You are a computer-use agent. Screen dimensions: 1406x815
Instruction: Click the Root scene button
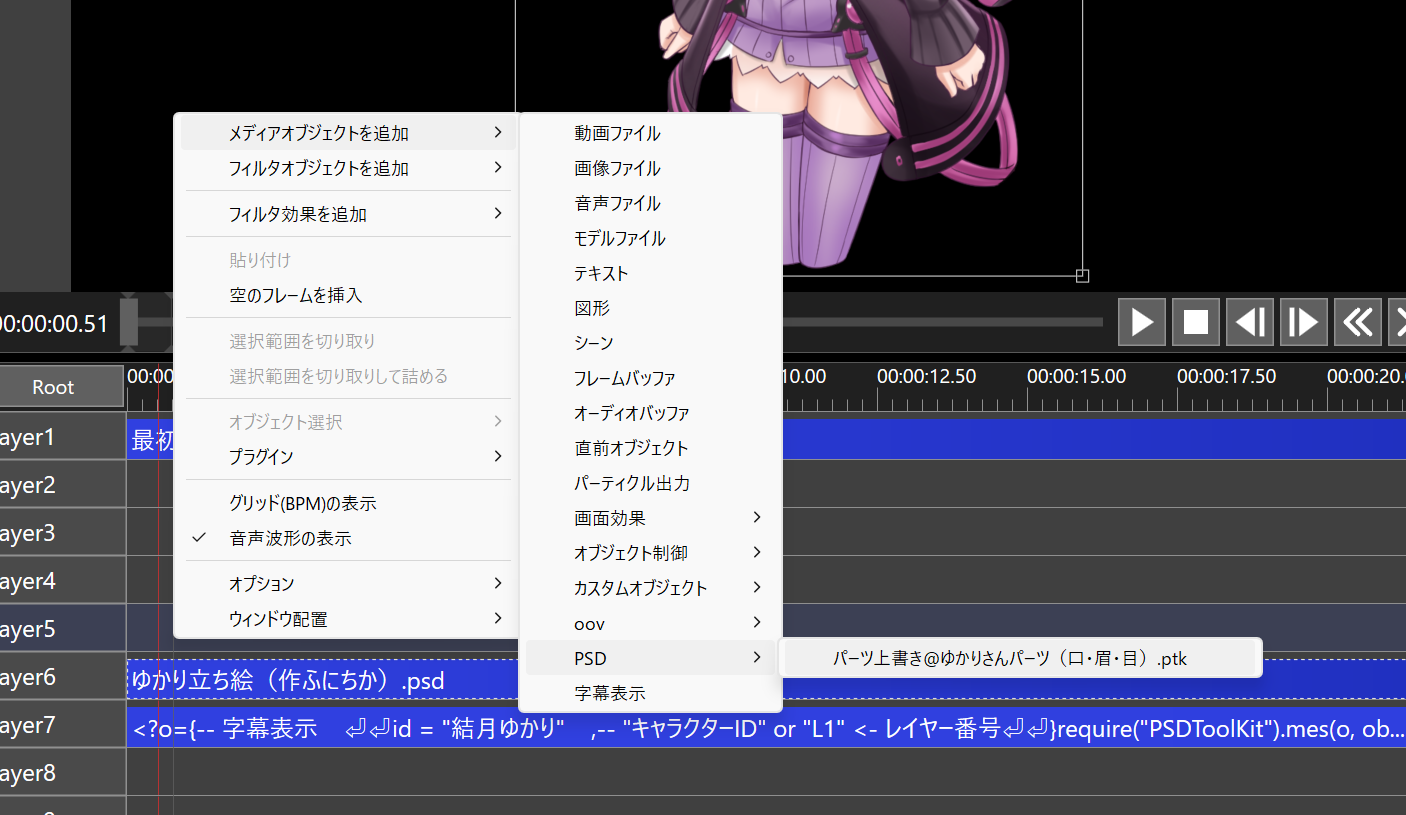click(53, 387)
